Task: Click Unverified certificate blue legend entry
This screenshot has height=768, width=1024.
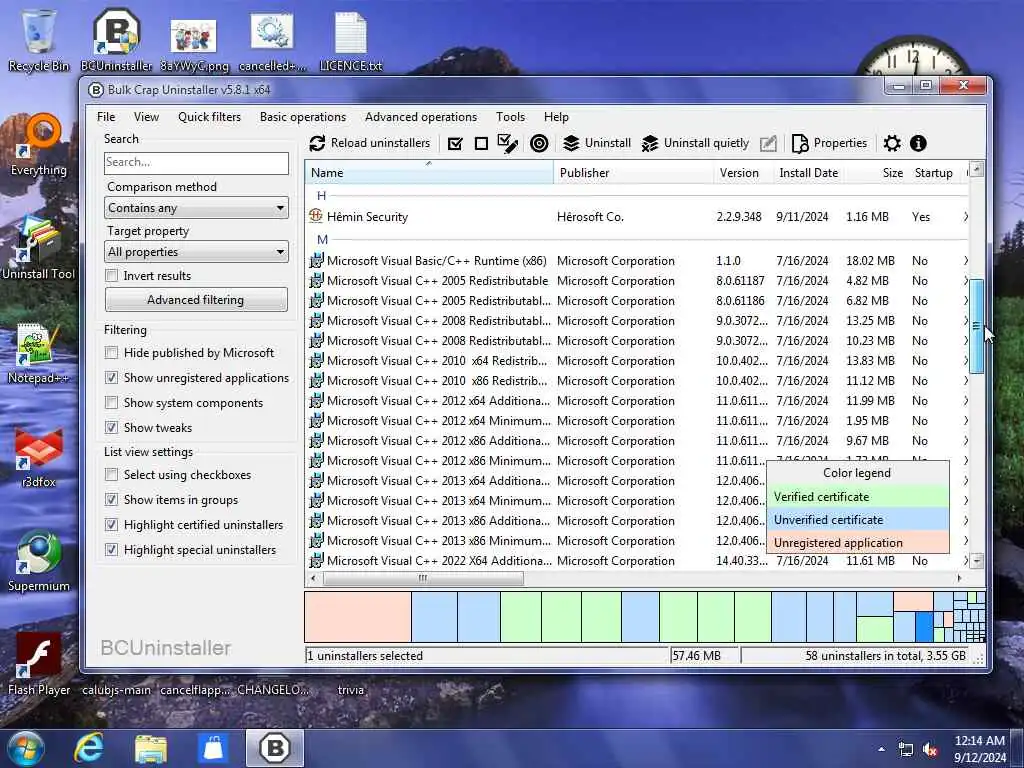Action: click(857, 520)
